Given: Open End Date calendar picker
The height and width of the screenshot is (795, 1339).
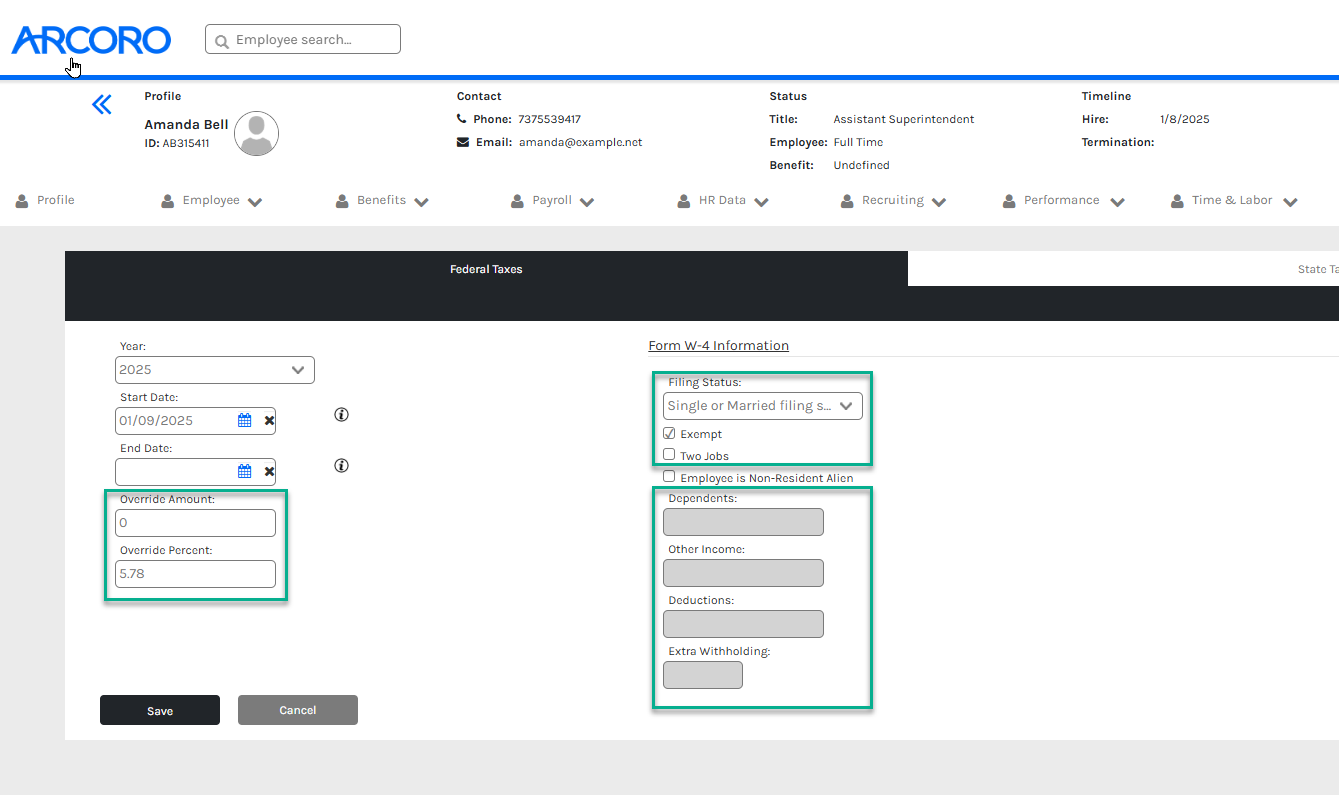Looking at the screenshot, I should (244, 471).
